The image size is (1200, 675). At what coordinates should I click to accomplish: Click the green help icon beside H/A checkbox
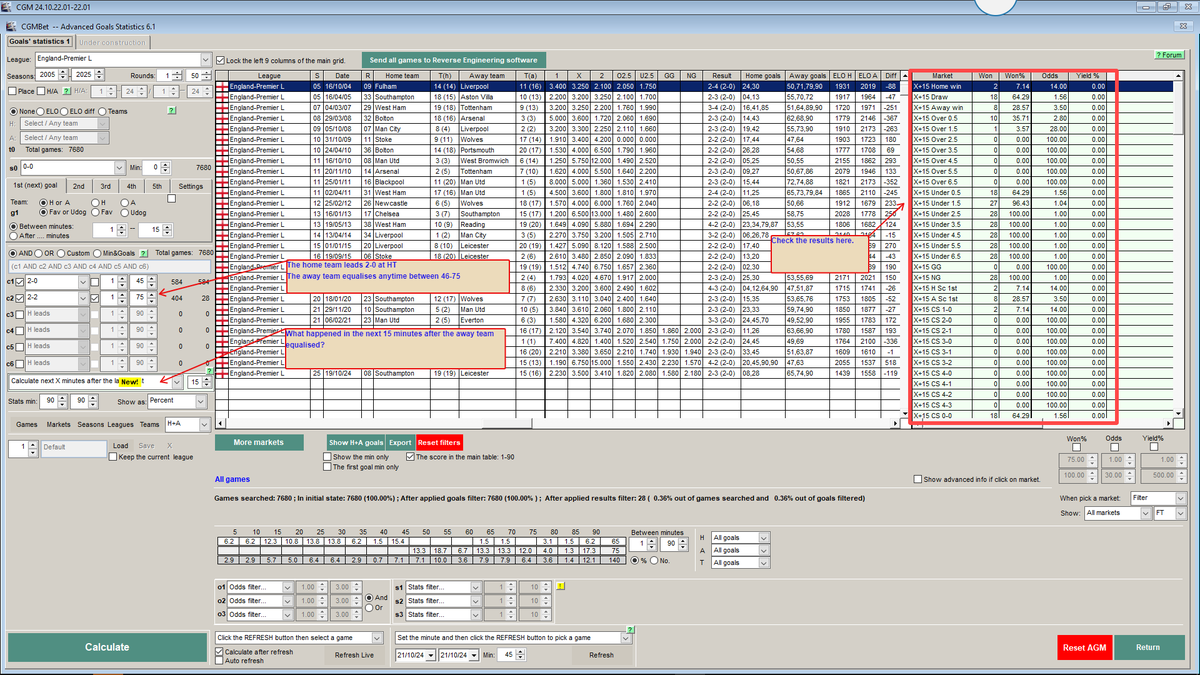coord(65,91)
